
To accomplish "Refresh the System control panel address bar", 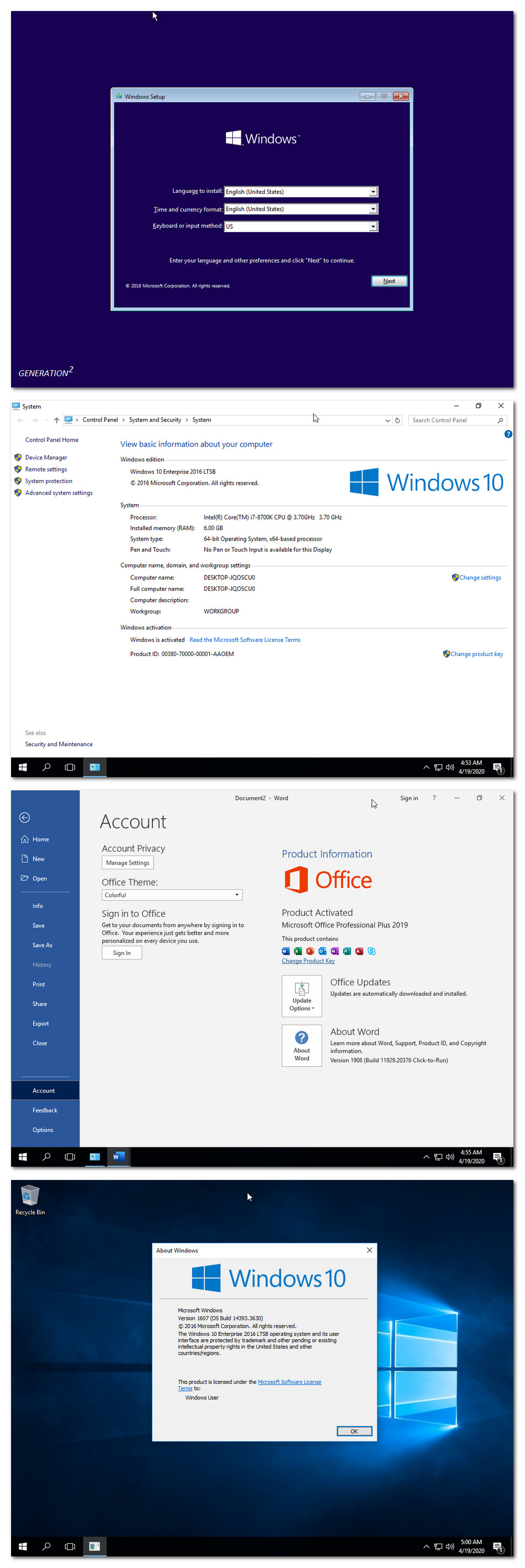I will coord(398,420).
